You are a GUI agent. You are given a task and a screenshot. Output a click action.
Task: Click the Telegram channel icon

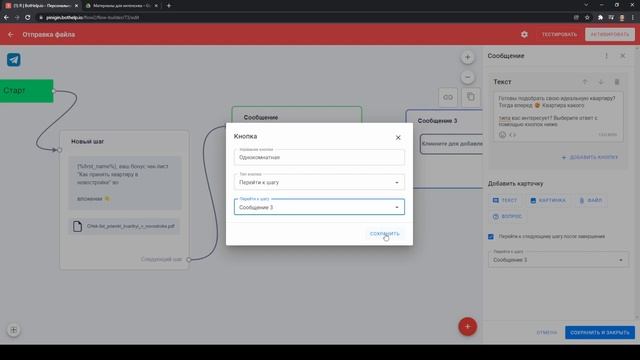[x=14, y=60]
